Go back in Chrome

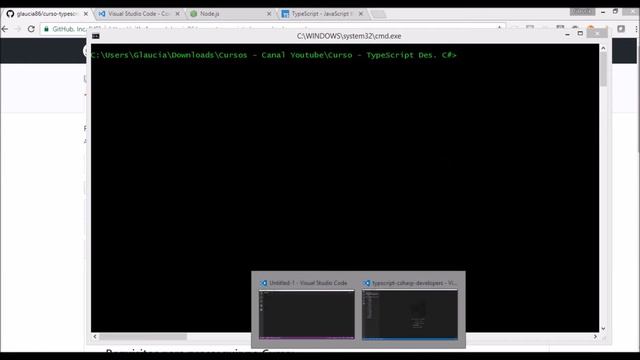pos(5,29)
